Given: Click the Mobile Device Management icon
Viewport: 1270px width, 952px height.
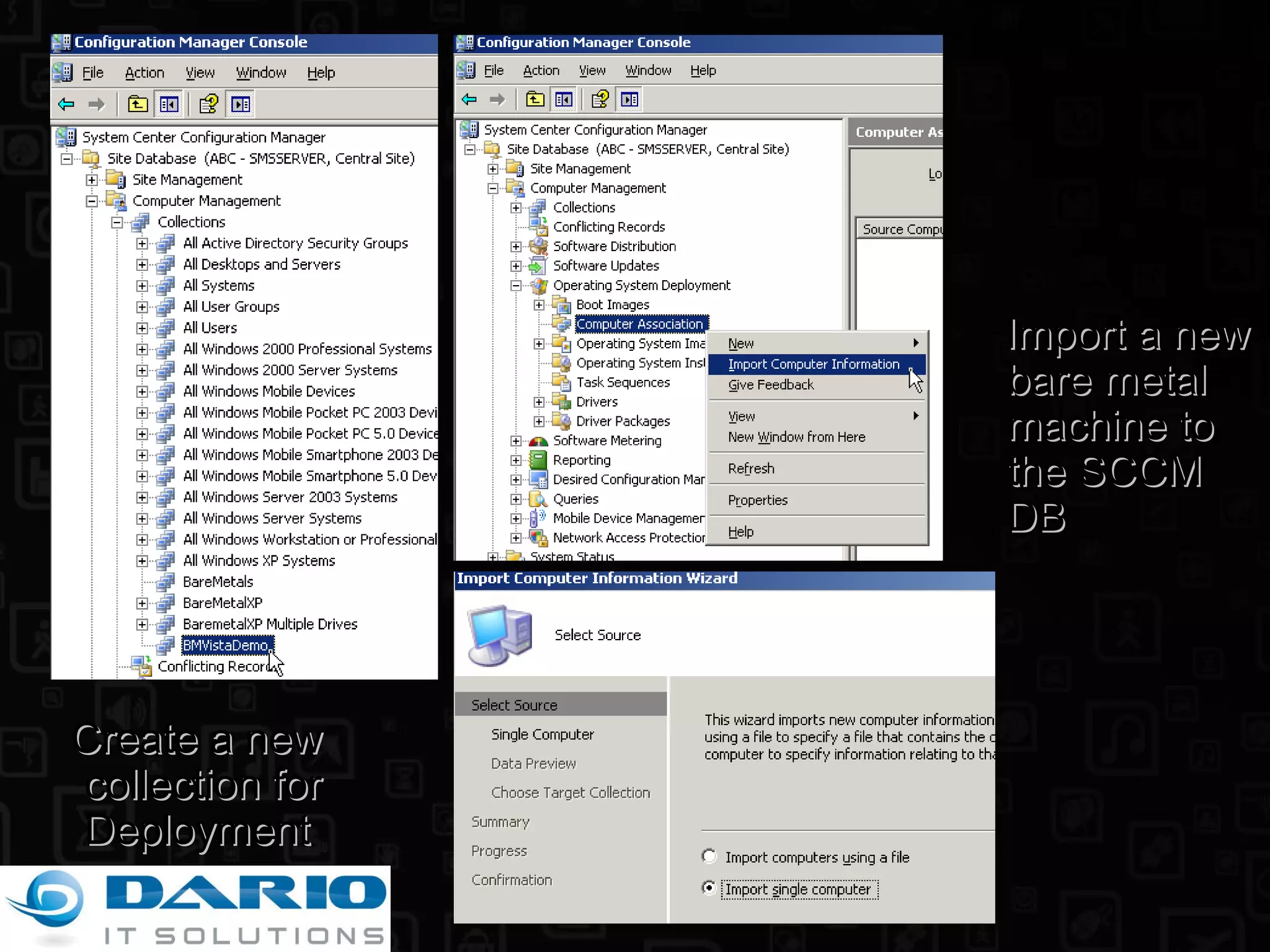Looking at the screenshot, I should coord(538,518).
